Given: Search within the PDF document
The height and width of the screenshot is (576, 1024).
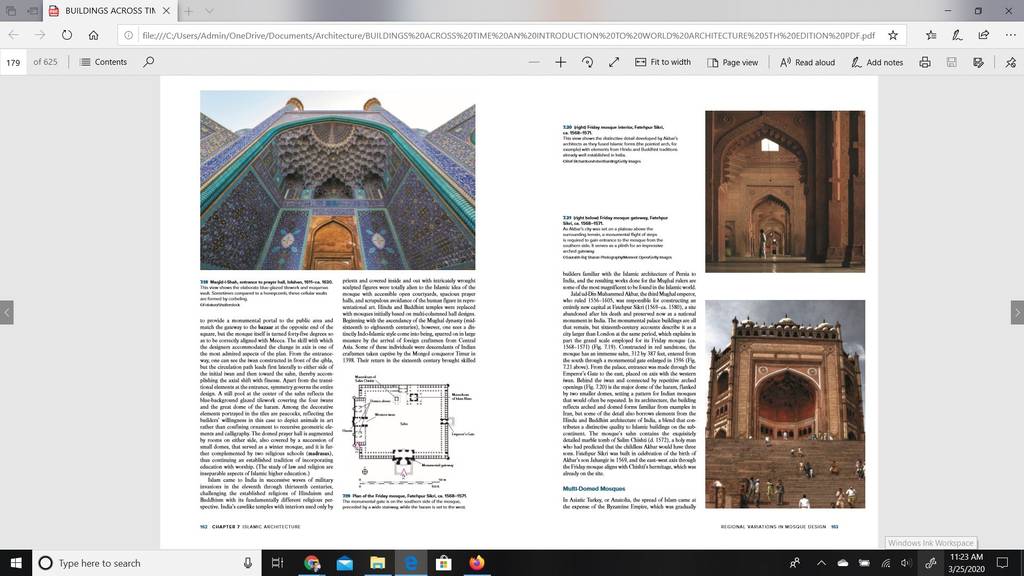Looking at the screenshot, I should 149,62.
